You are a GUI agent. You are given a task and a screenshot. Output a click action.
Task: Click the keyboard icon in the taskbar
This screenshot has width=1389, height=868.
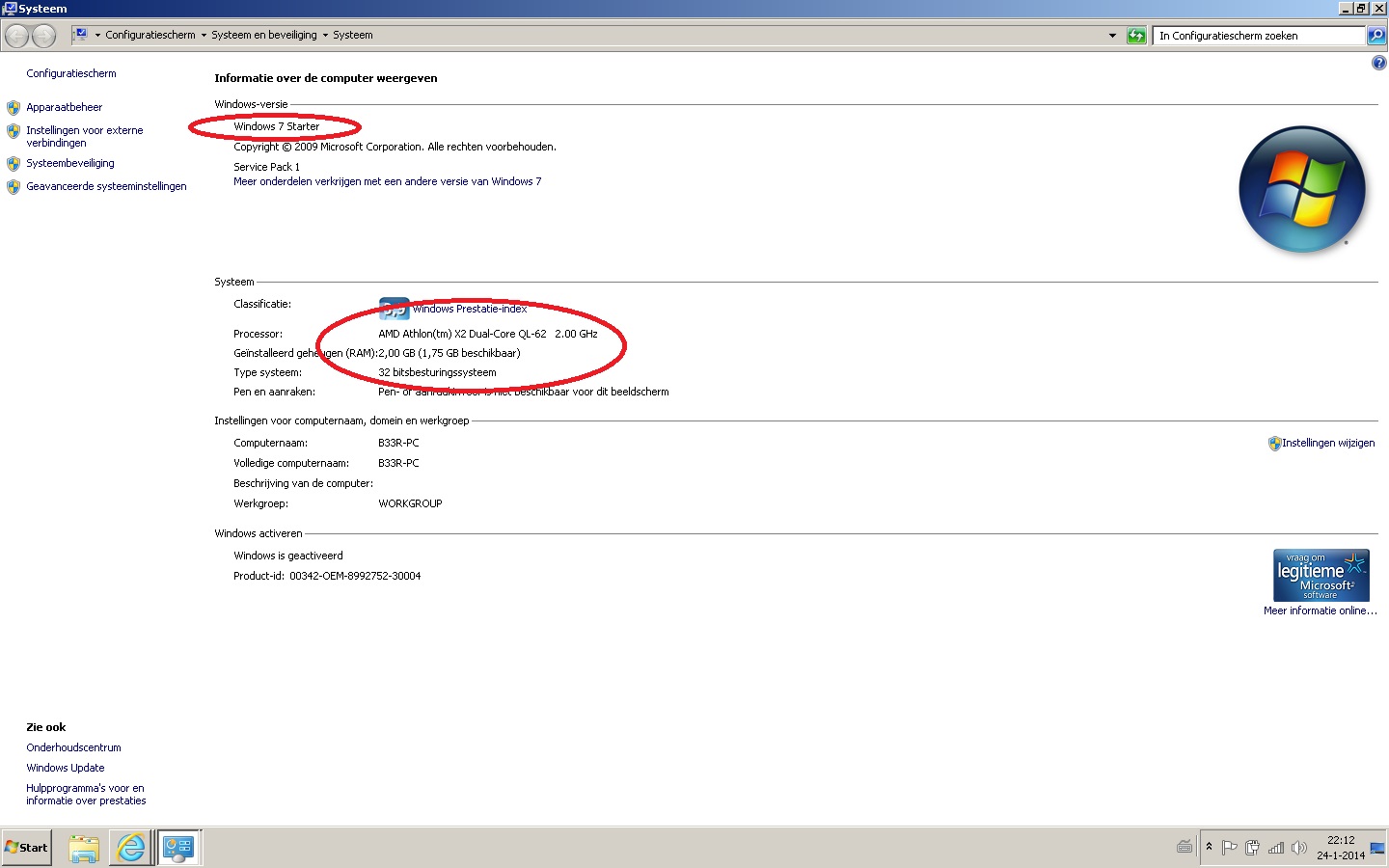[x=1185, y=848]
